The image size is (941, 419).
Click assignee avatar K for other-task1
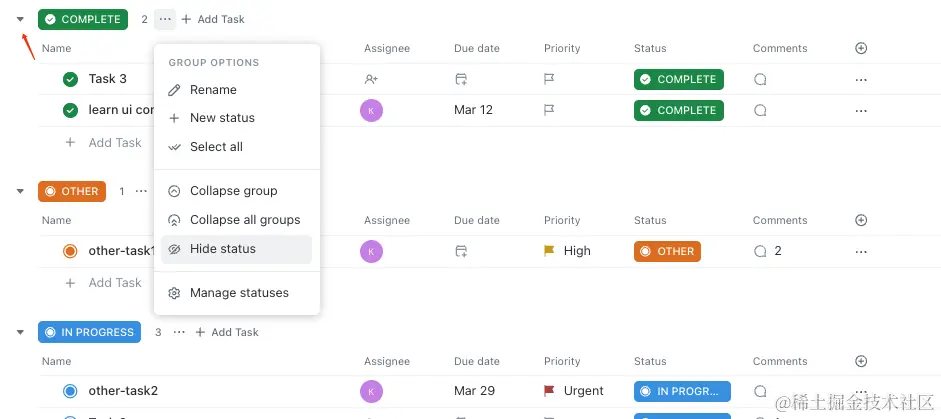[x=371, y=251]
